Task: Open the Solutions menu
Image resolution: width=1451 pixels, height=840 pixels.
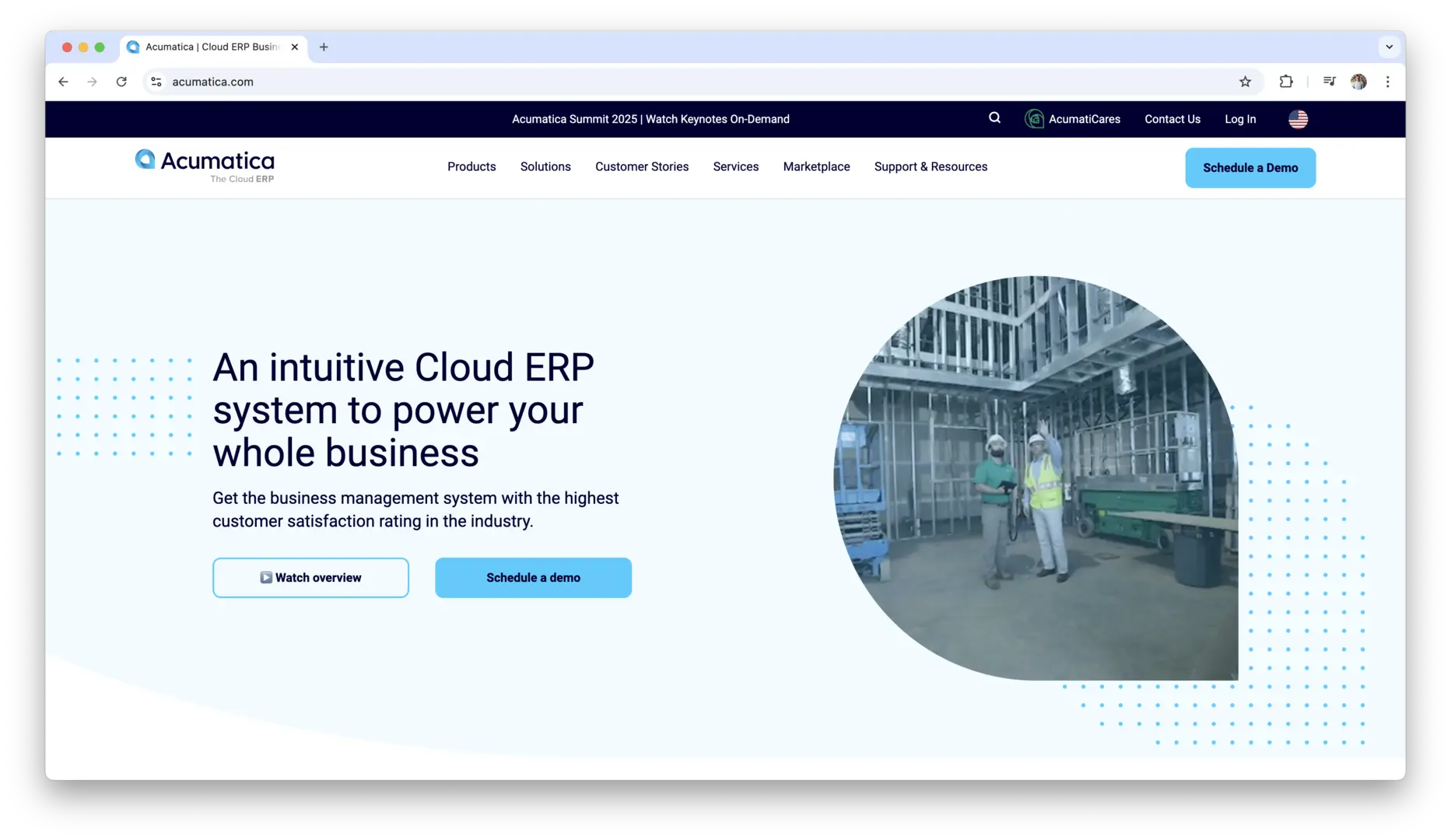Action: pyautogui.click(x=545, y=166)
